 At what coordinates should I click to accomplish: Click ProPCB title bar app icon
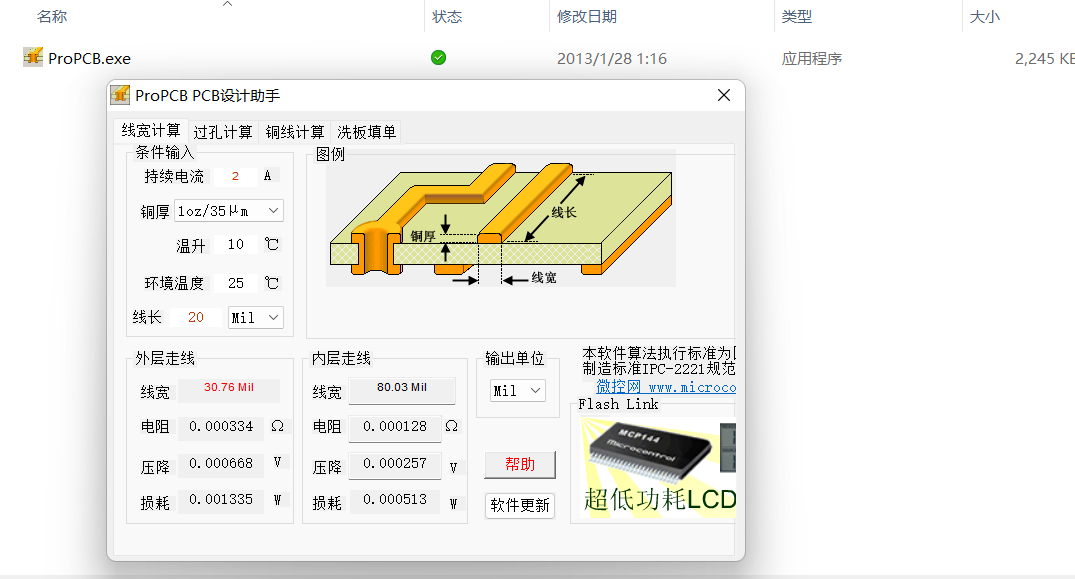click(x=120, y=96)
